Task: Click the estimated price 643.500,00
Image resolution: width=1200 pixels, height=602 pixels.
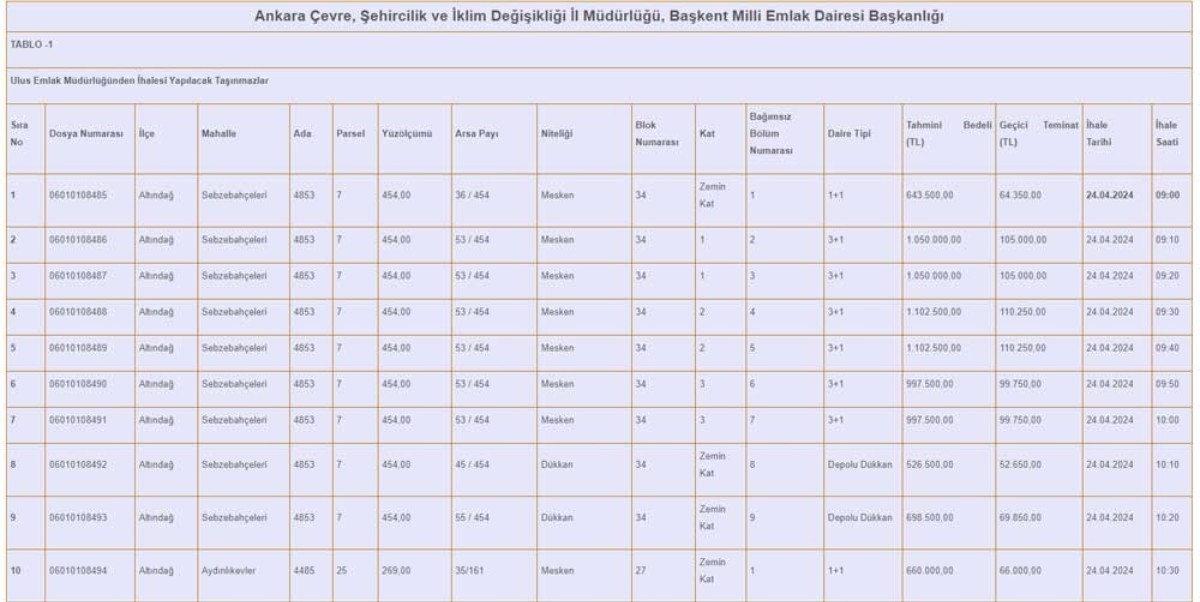Action: [x=931, y=196]
